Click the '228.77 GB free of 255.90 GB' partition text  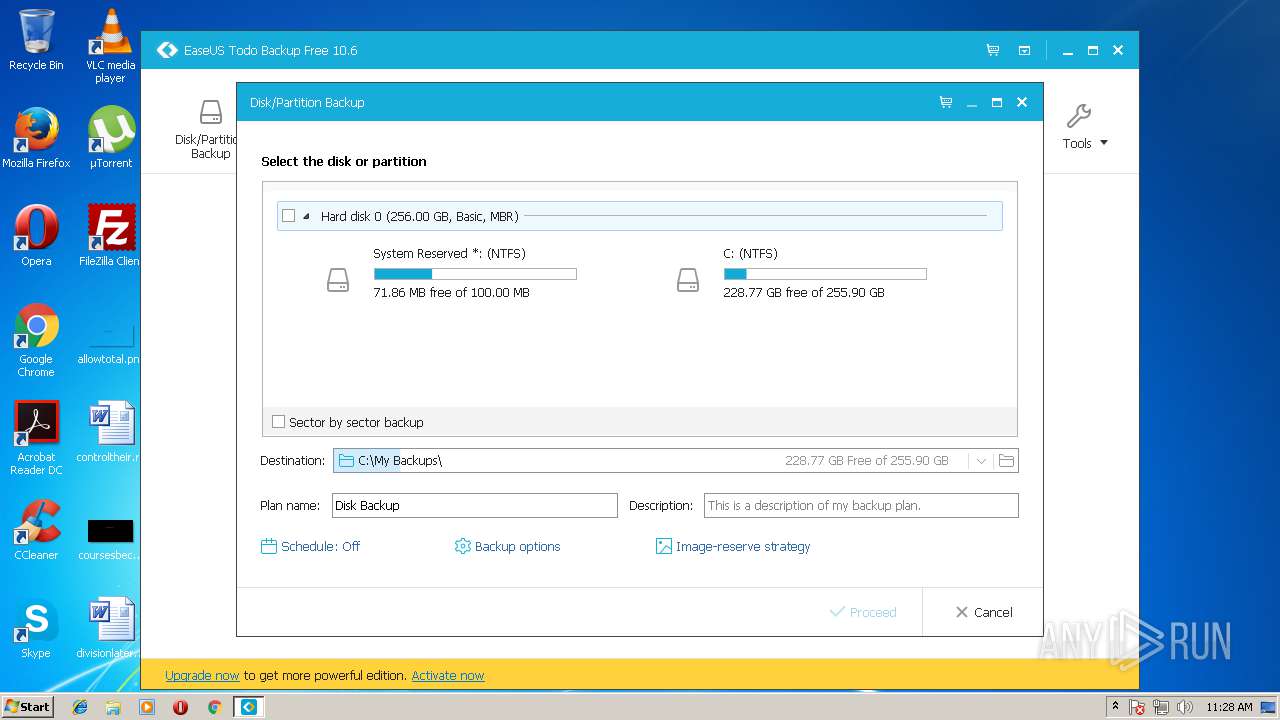[x=804, y=293]
